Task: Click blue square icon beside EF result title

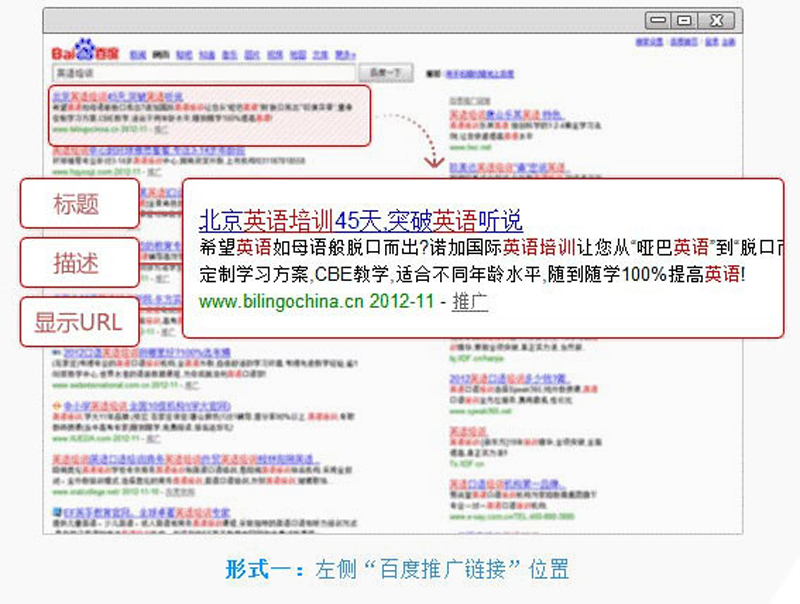Action: [x=57, y=511]
